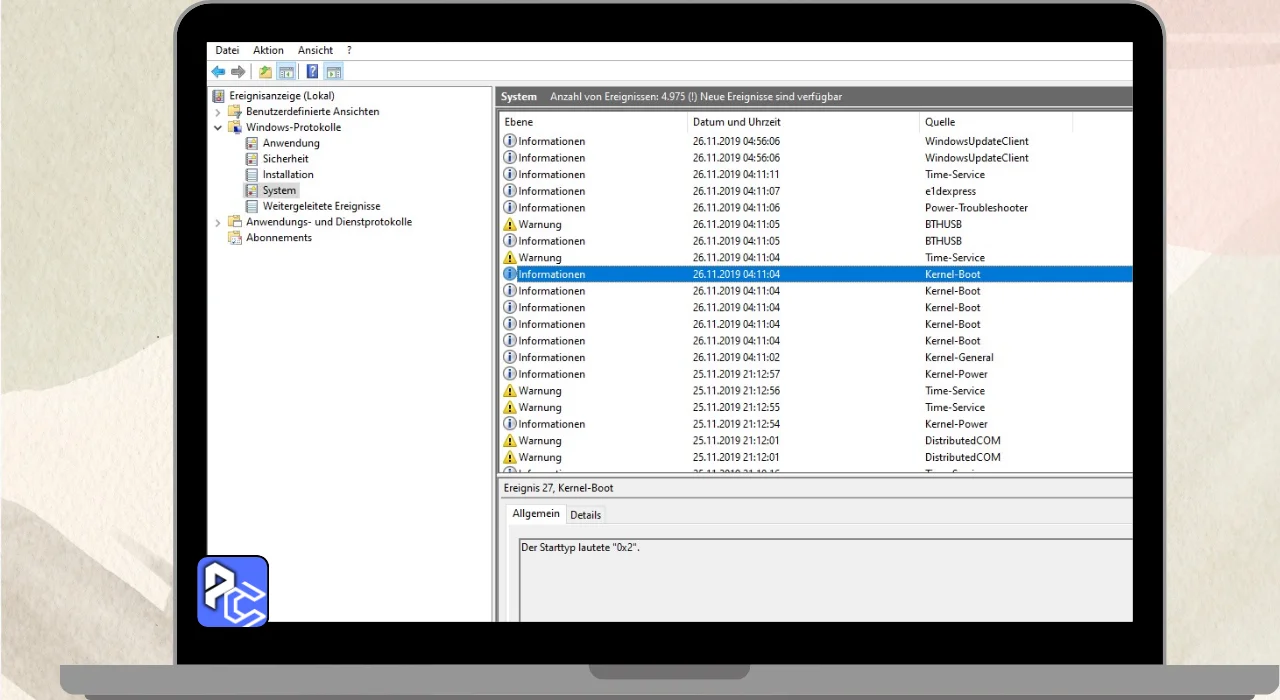The image size is (1280, 700).
Task: Click the blue Back arrow toolbar icon
Action: [218, 72]
